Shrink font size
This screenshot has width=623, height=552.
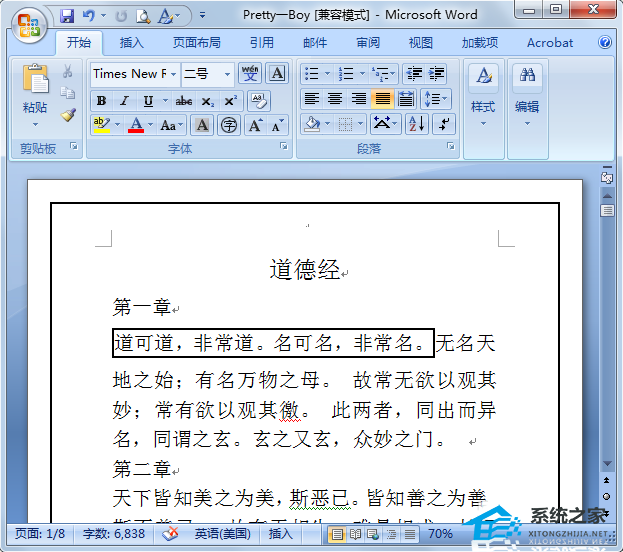(277, 126)
